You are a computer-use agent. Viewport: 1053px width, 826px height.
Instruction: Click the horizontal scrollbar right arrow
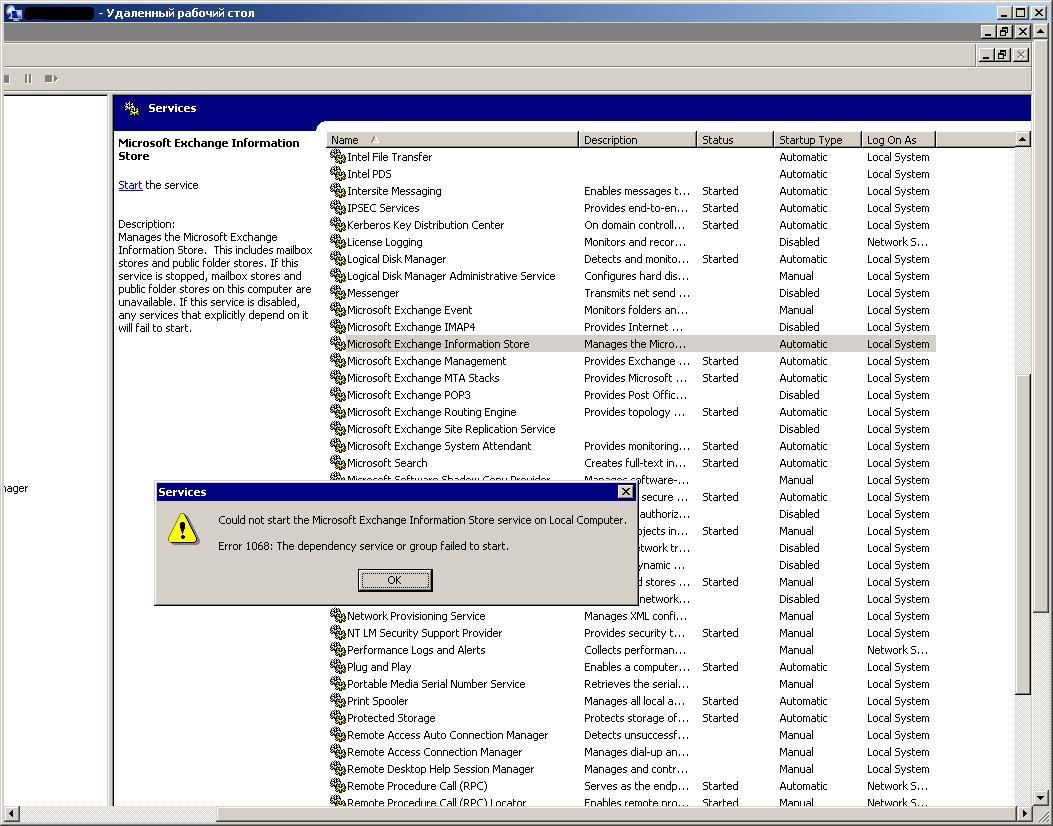point(1024,814)
